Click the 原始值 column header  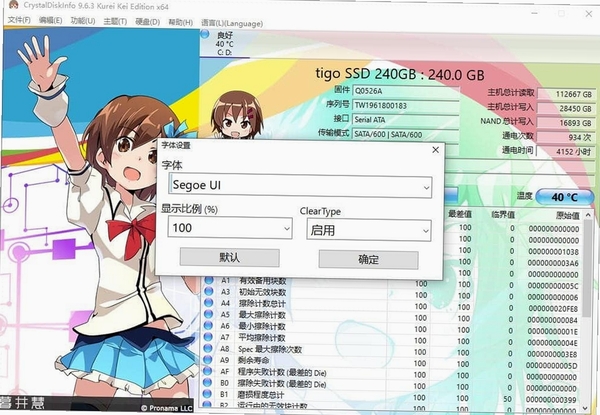pos(567,215)
